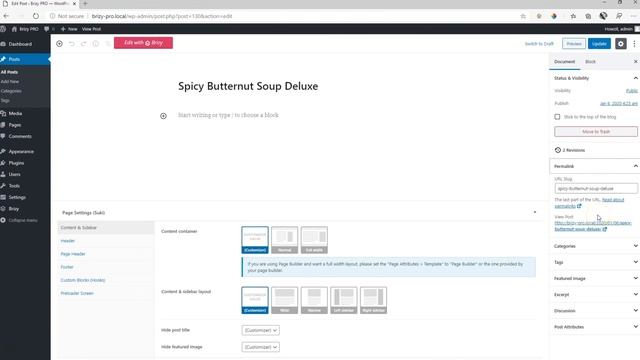Tick Stick to the top of blog
640x360 pixels.
[557, 117]
